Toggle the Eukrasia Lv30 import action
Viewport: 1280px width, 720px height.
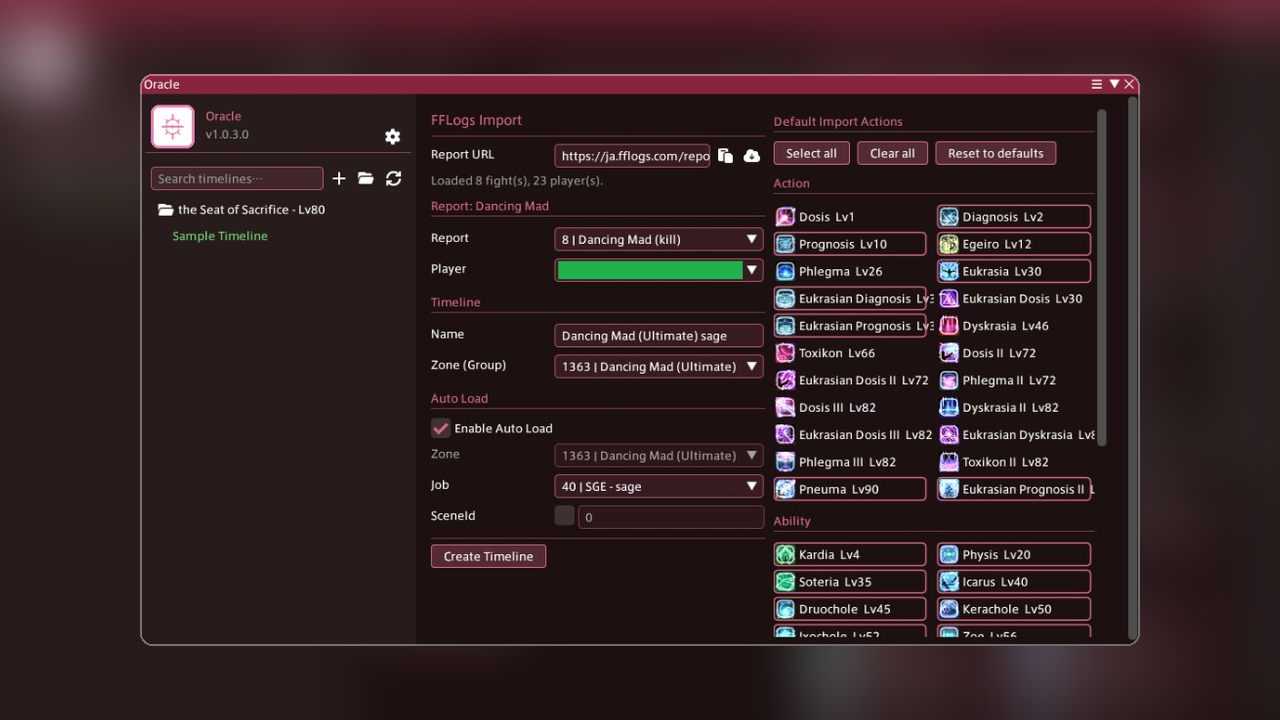[x=1014, y=271]
